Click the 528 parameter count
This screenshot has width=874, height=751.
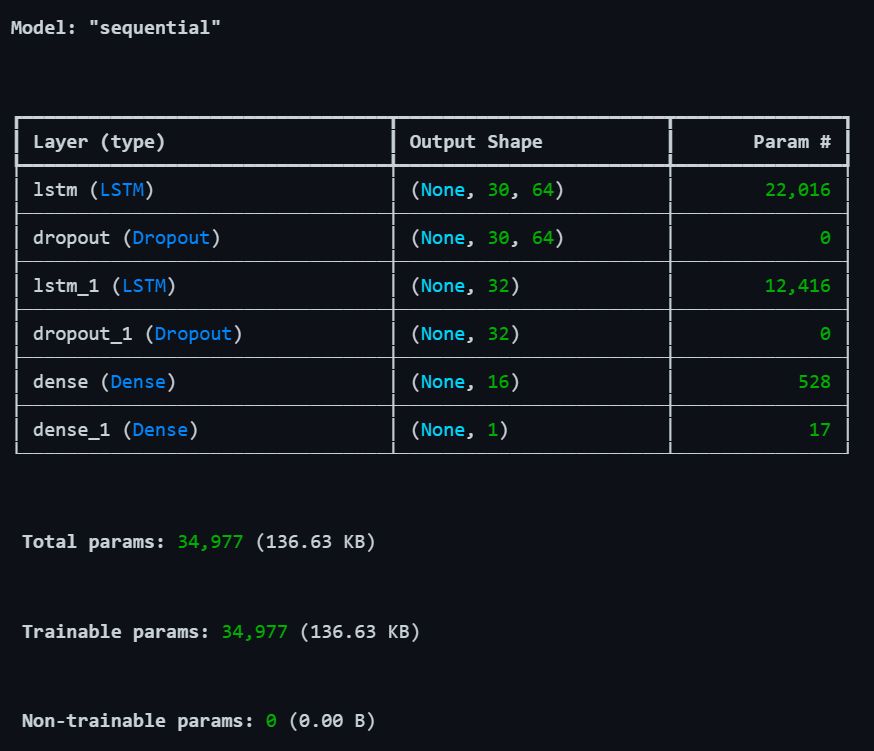click(x=813, y=382)
